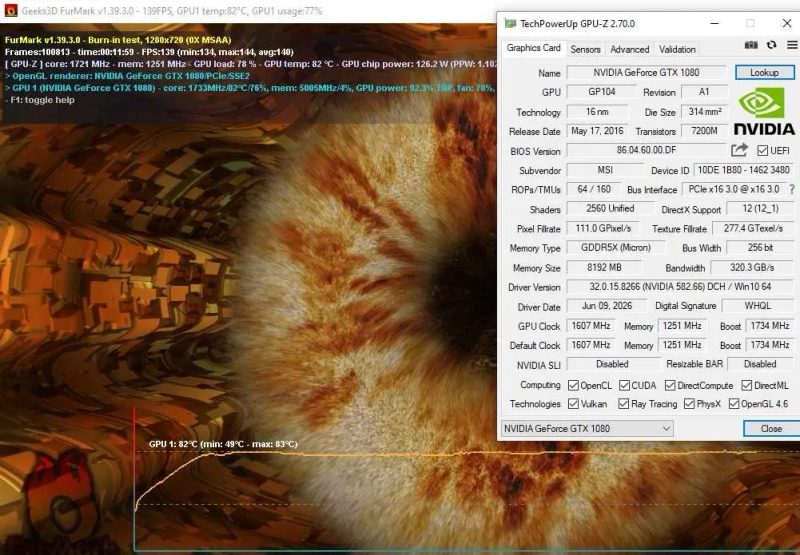Screen dimensions: 800x555
Task: Click the GPU-Z title bar app icon
Action: point(510,23)
